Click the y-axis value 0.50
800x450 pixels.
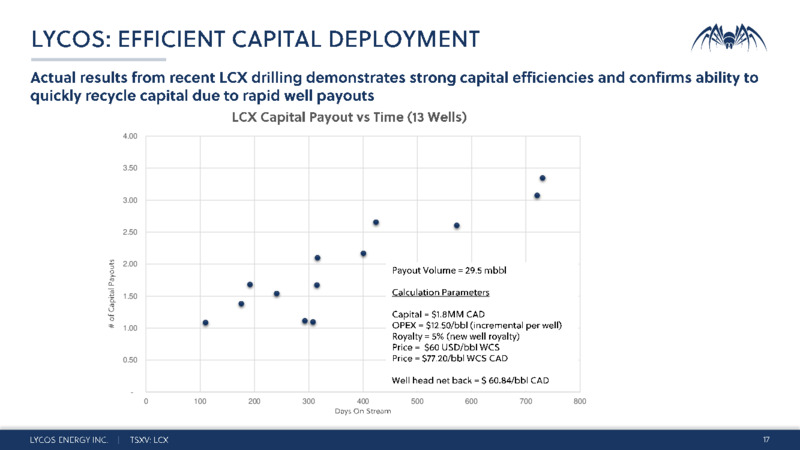130,360
